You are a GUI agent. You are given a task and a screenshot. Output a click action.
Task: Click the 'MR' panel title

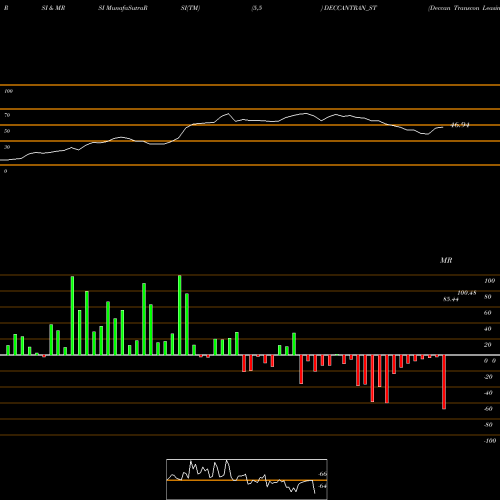click(446, 260)
